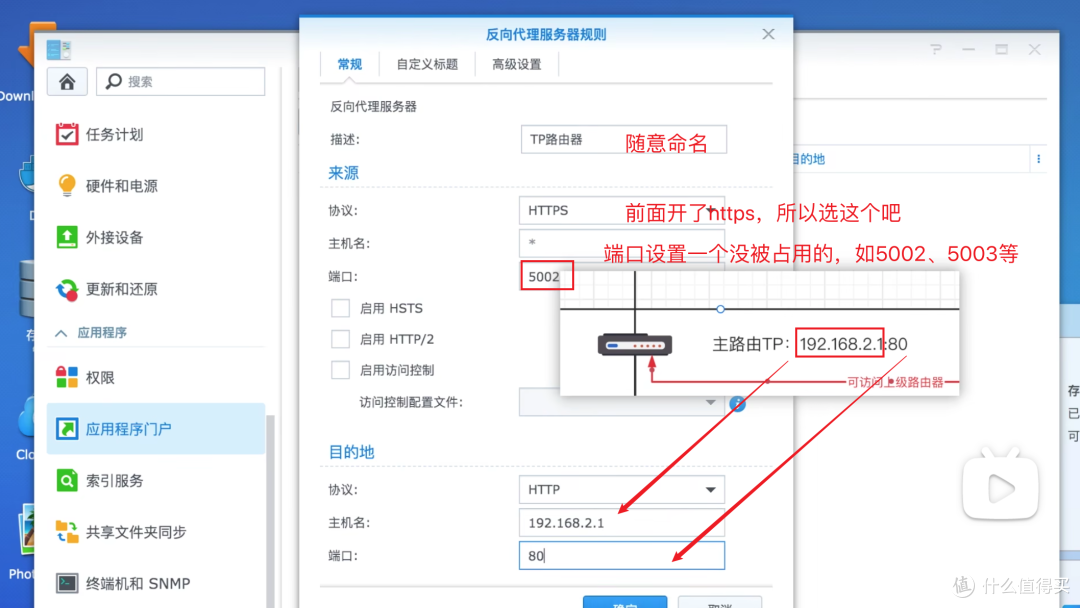Select the 索引服务 sidebar label
This screenshot has height=608, width=1080.
click(114, 481)
